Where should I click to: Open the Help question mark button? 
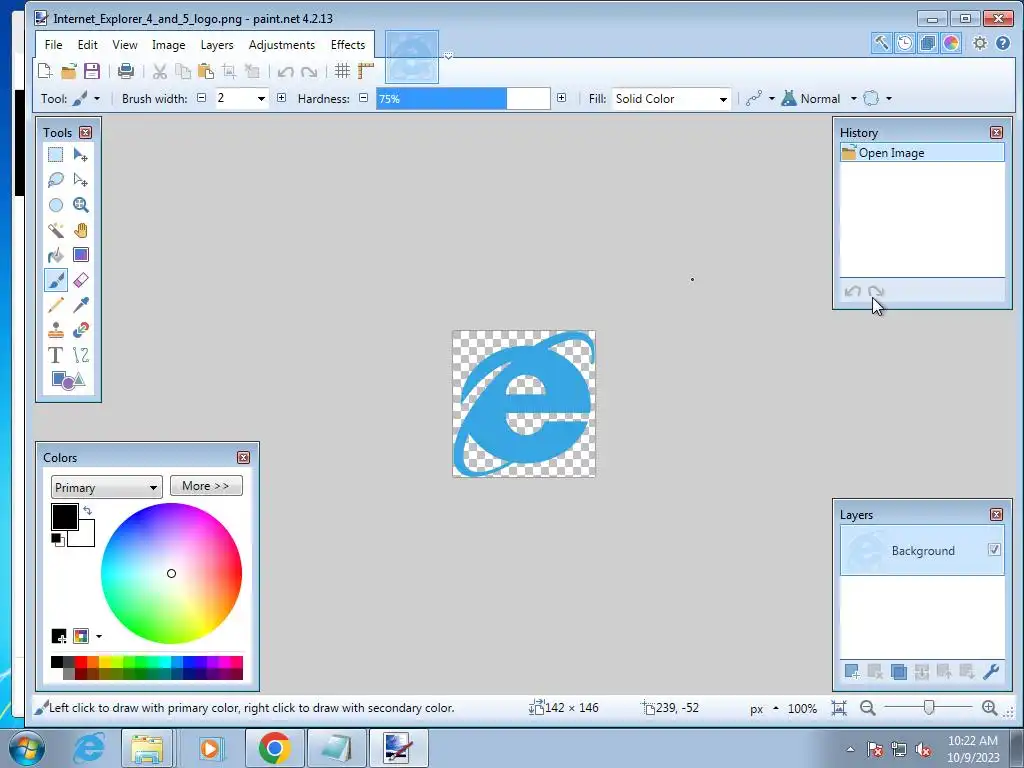point(1003,43)
